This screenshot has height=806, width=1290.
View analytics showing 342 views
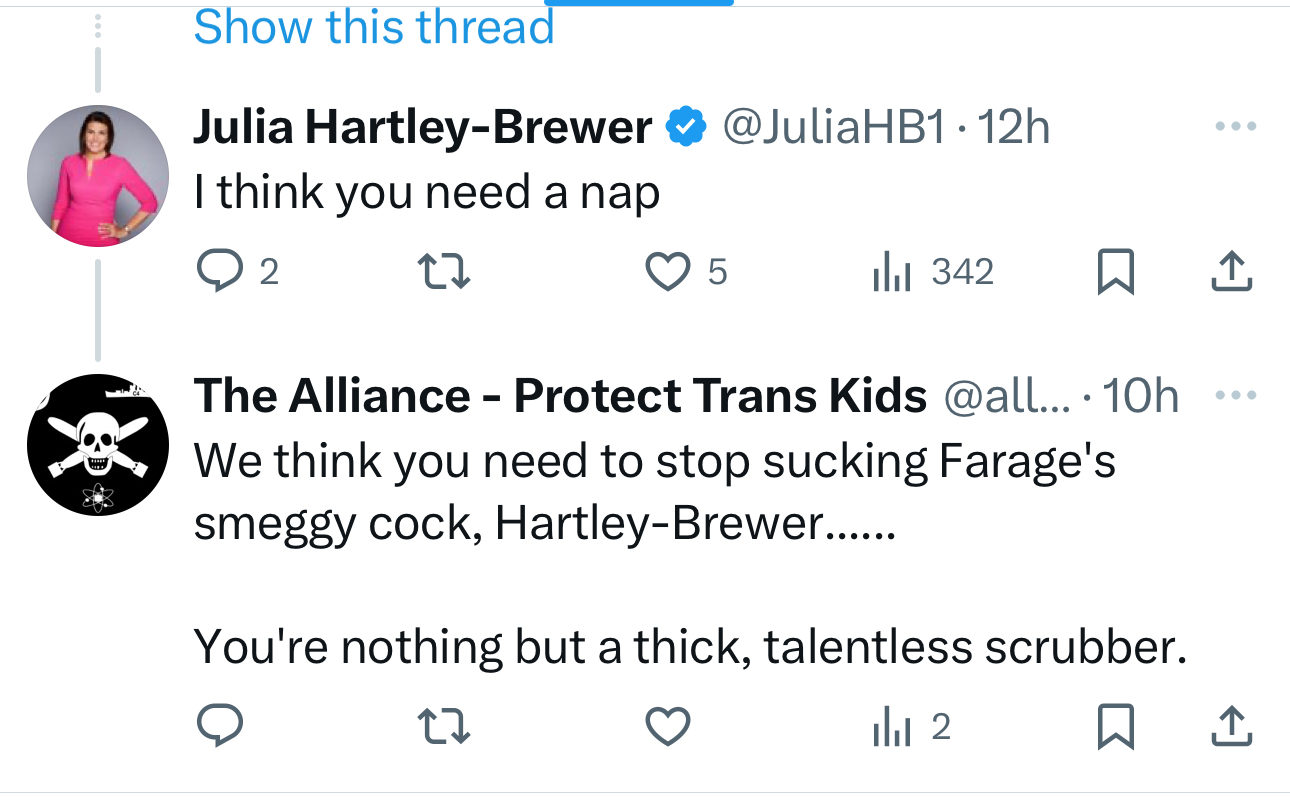click(x=891, y=272)
